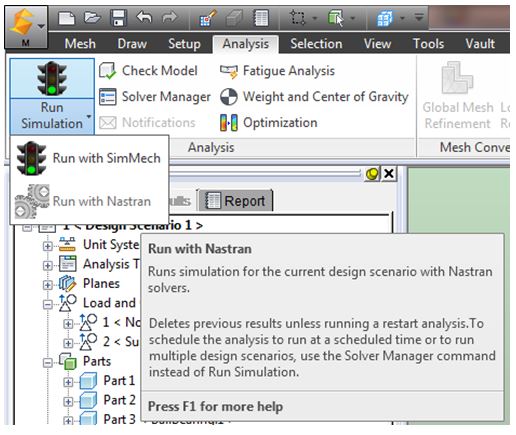Open a file with the folder icon
516x435 pixels.
(x=92, y=17)
